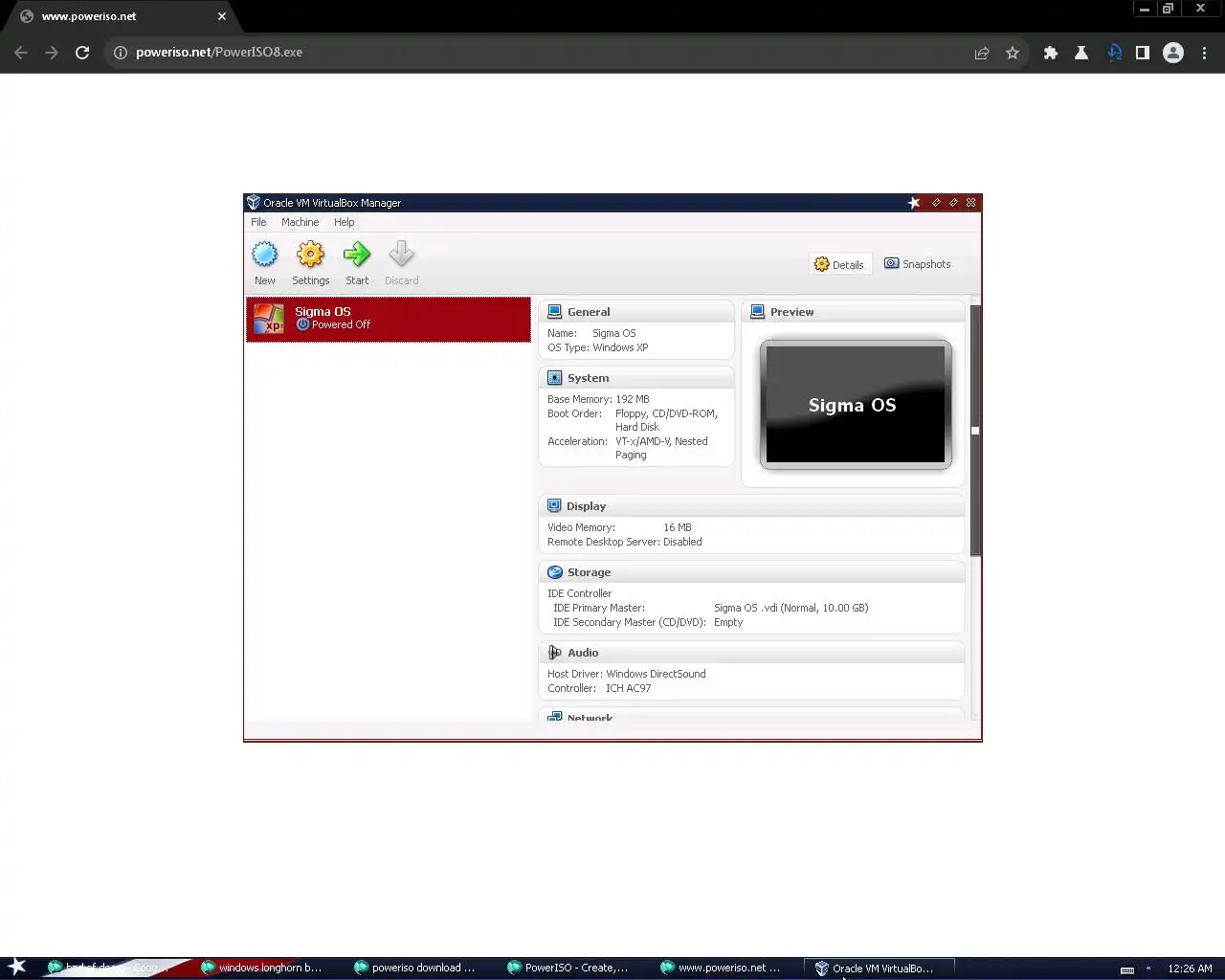1225x980 pixels.
Task: Click the Storage section header
Action: [751, 572]
